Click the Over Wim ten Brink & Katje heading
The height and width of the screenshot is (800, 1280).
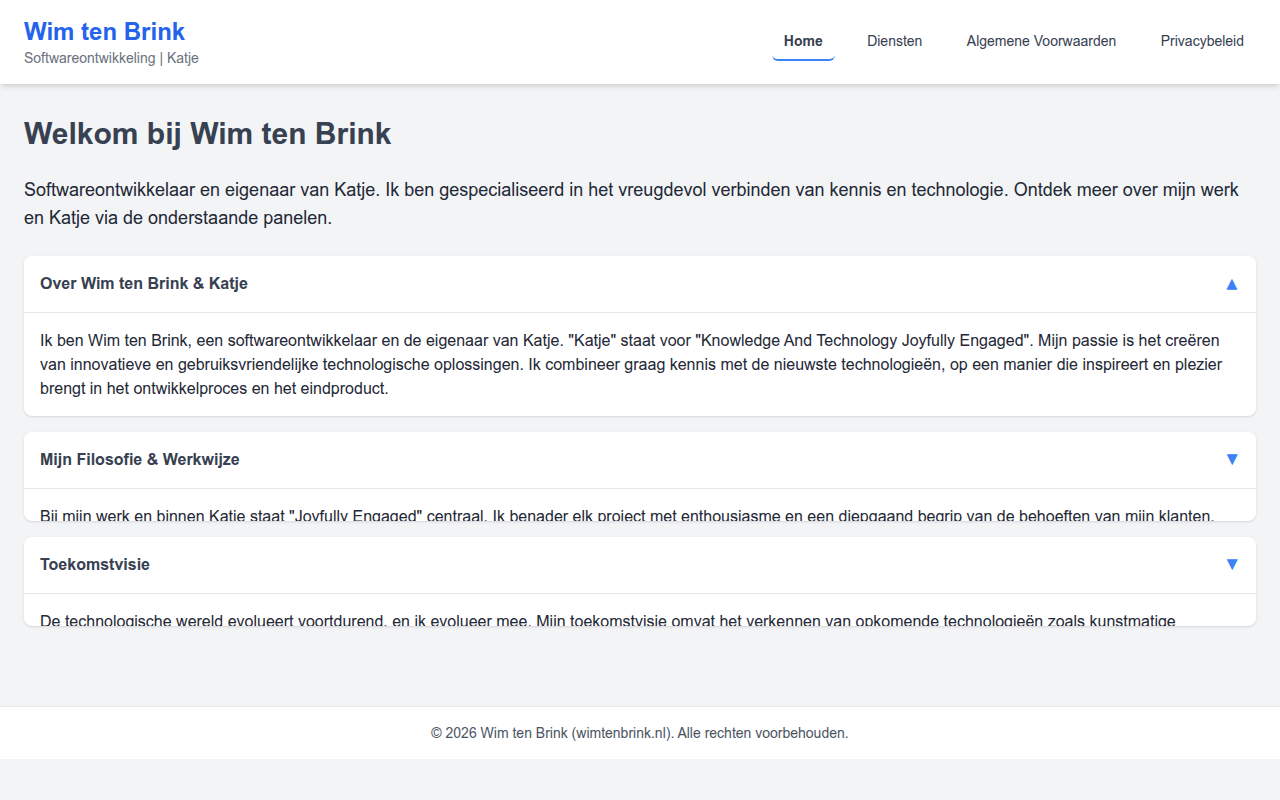tap(144, 283)
